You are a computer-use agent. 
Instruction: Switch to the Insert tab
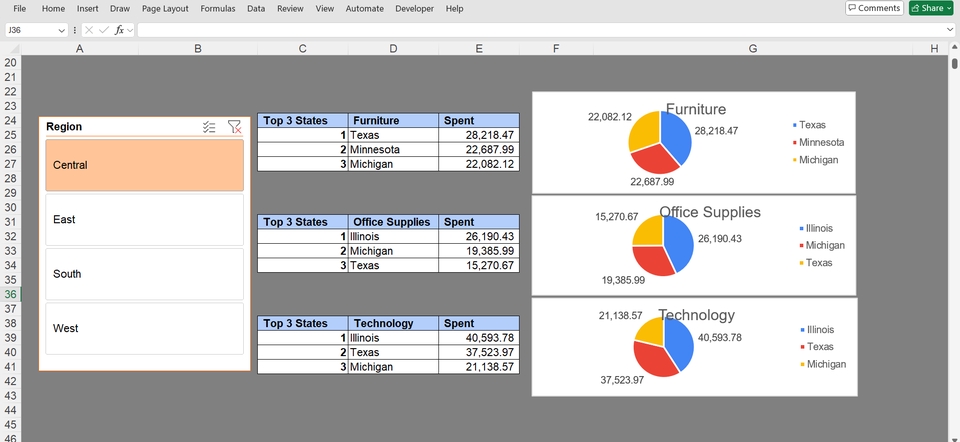pyautogui.click(x=88, y=9)
